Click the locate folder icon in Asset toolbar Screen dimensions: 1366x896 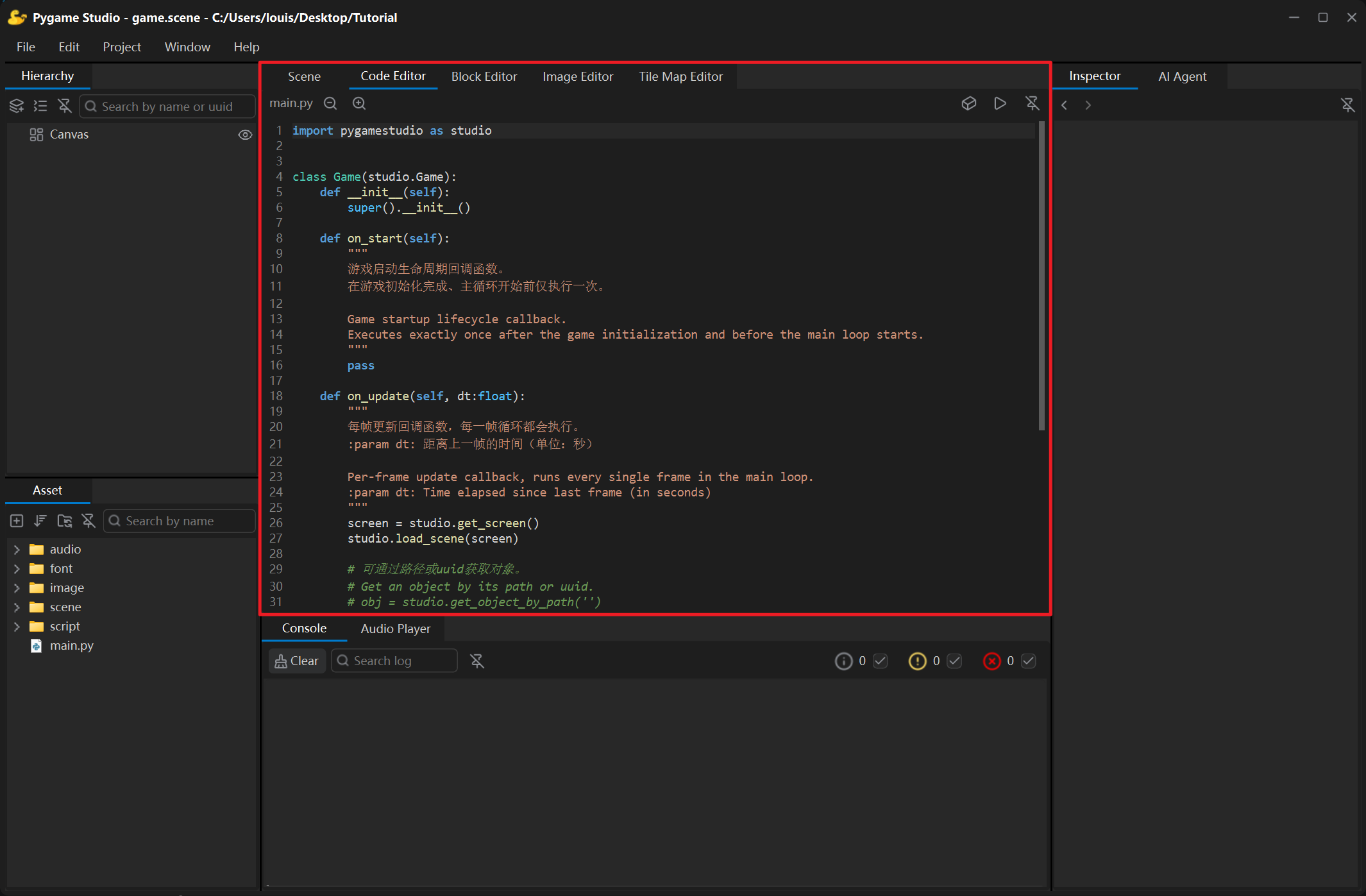coord(65,521)
